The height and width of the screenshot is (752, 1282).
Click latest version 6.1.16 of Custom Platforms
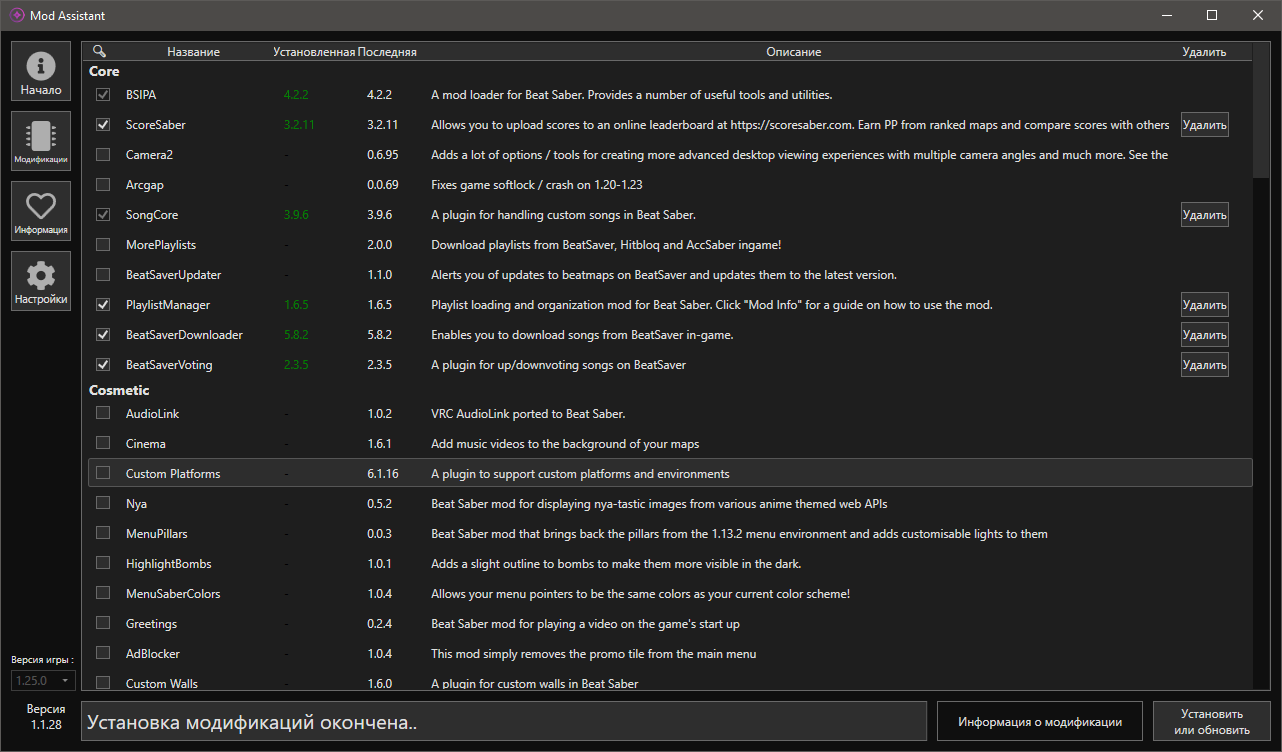pos(382,474)
